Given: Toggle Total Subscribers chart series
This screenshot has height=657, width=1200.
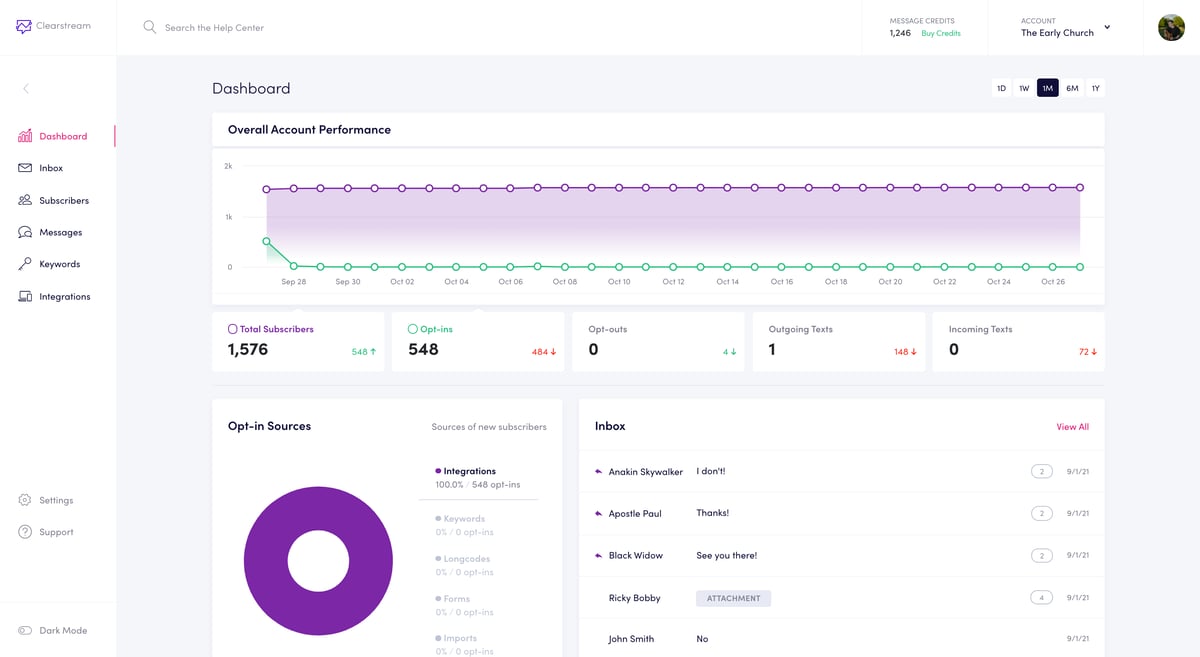Looking at the screenshot, I should (233, 329).
